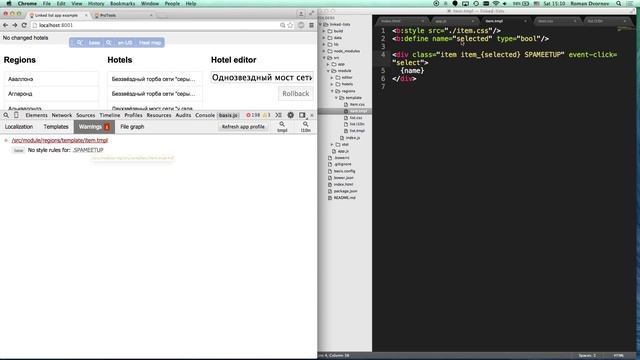
Task: Click the DevTools inspect element magnifier
Action: click(6, 116)
